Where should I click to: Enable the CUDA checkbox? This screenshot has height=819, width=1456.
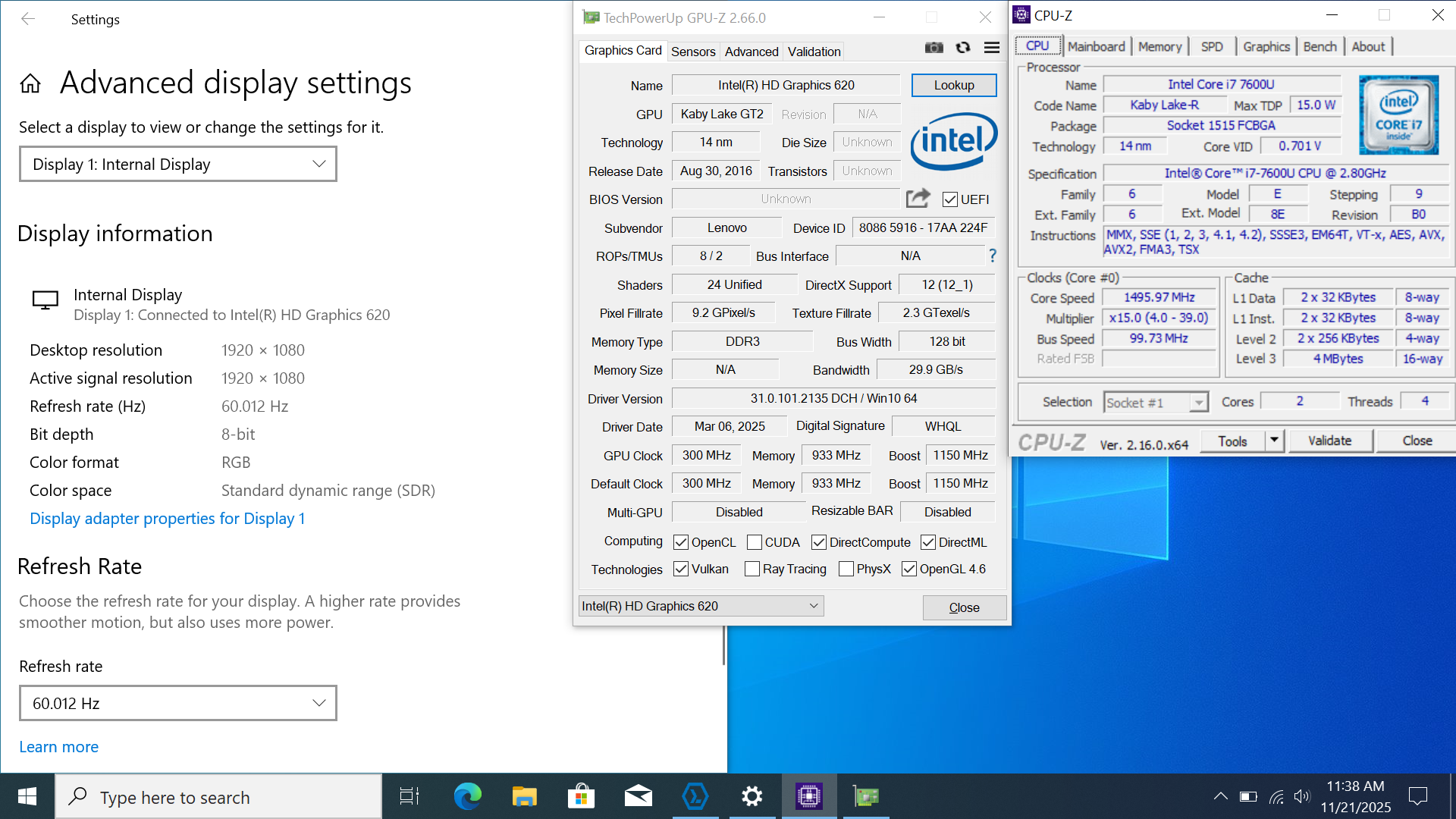point(755,542)
